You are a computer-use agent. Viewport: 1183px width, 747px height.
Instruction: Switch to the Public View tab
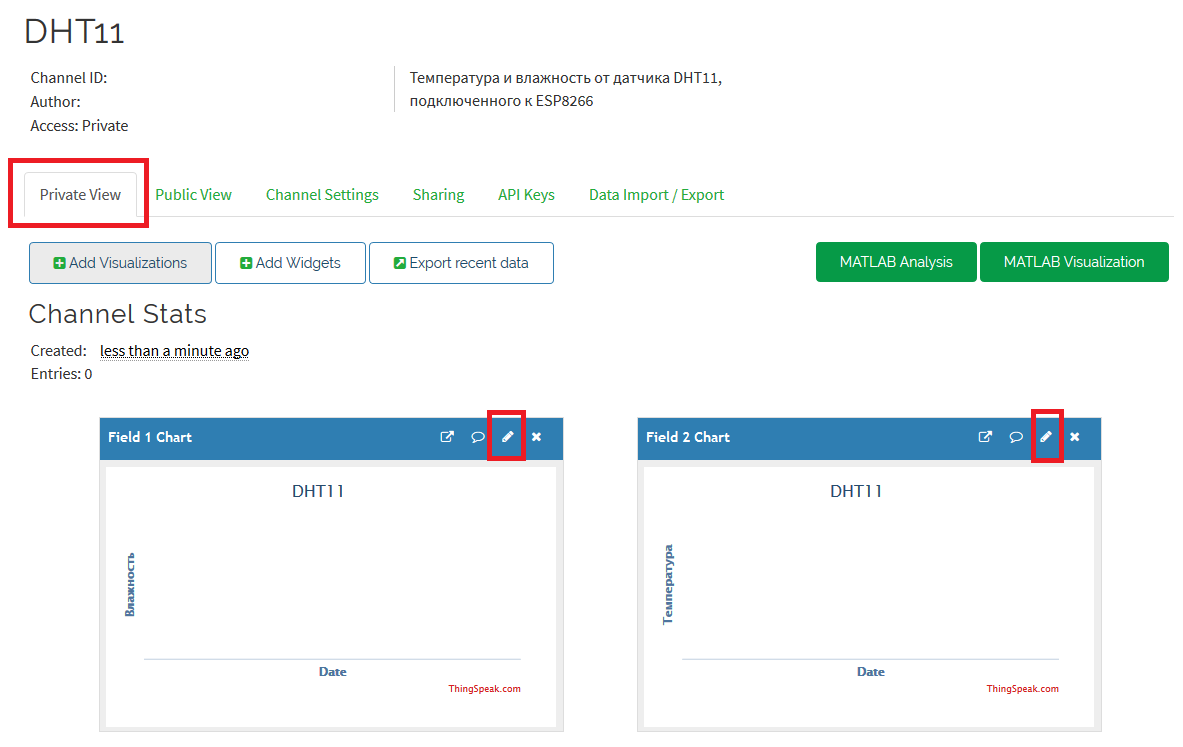tap(193, 195)
